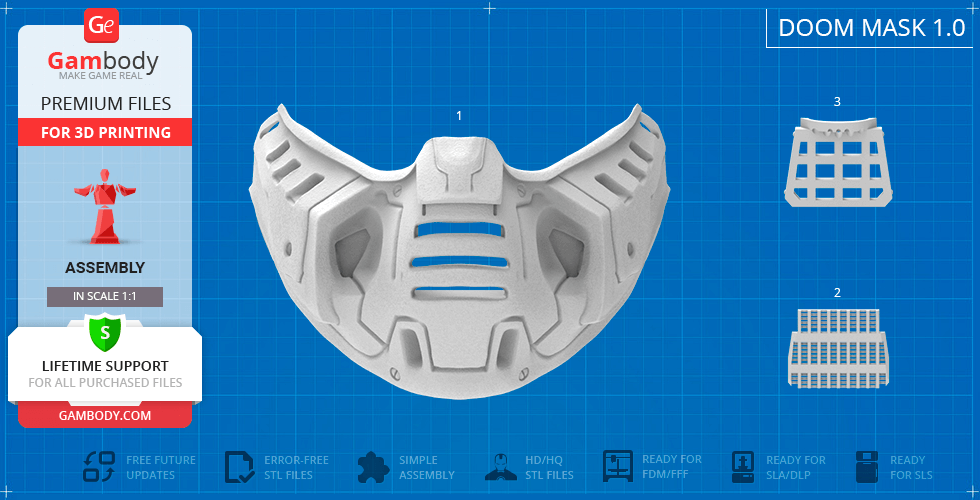The image size is (980, 500).
Task: Select the main Doom mask part 1
Action: [459, 250]
